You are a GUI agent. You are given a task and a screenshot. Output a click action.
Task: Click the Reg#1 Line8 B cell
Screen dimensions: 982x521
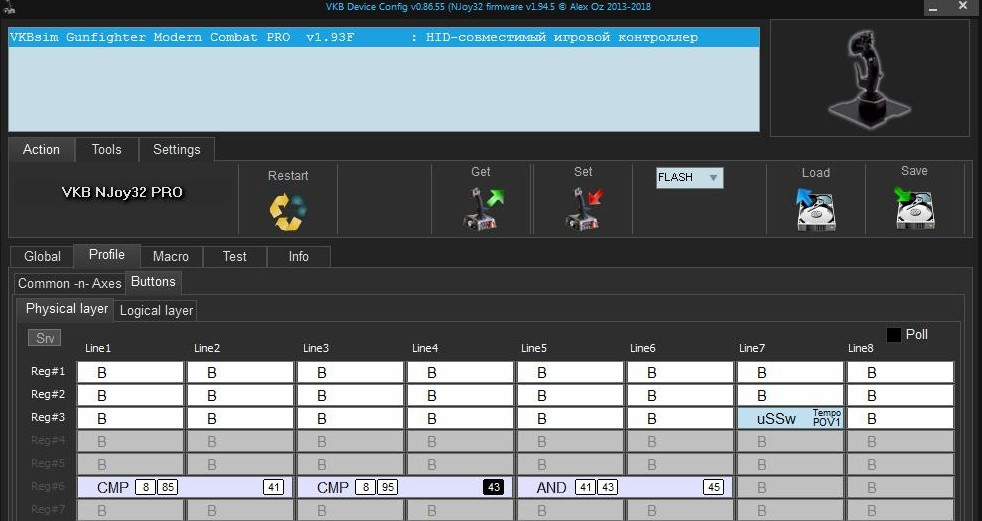(x=901, y=373)
